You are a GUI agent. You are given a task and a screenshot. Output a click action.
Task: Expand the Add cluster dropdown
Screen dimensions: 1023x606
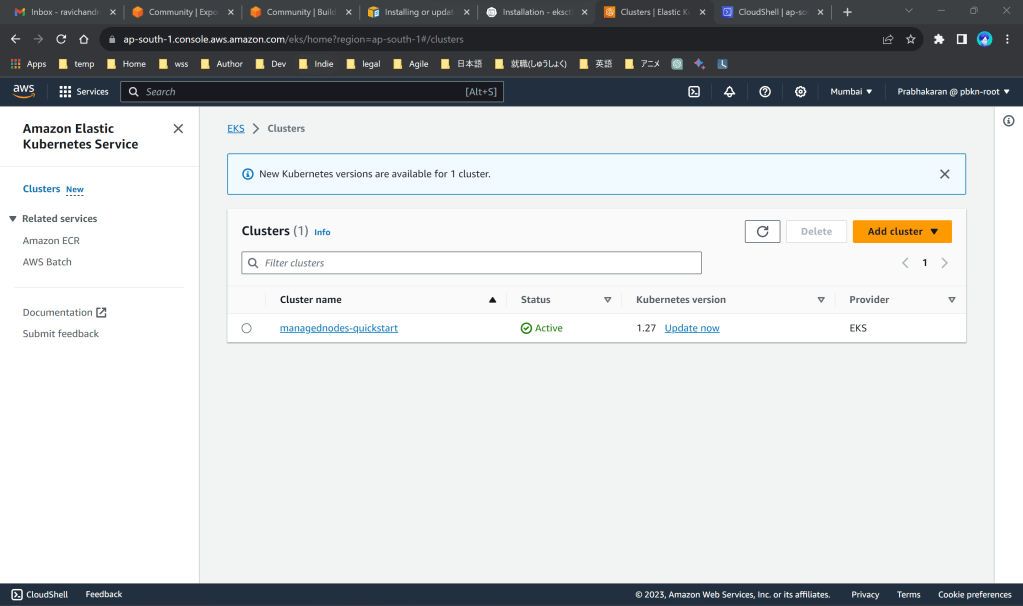click(902, 231)
